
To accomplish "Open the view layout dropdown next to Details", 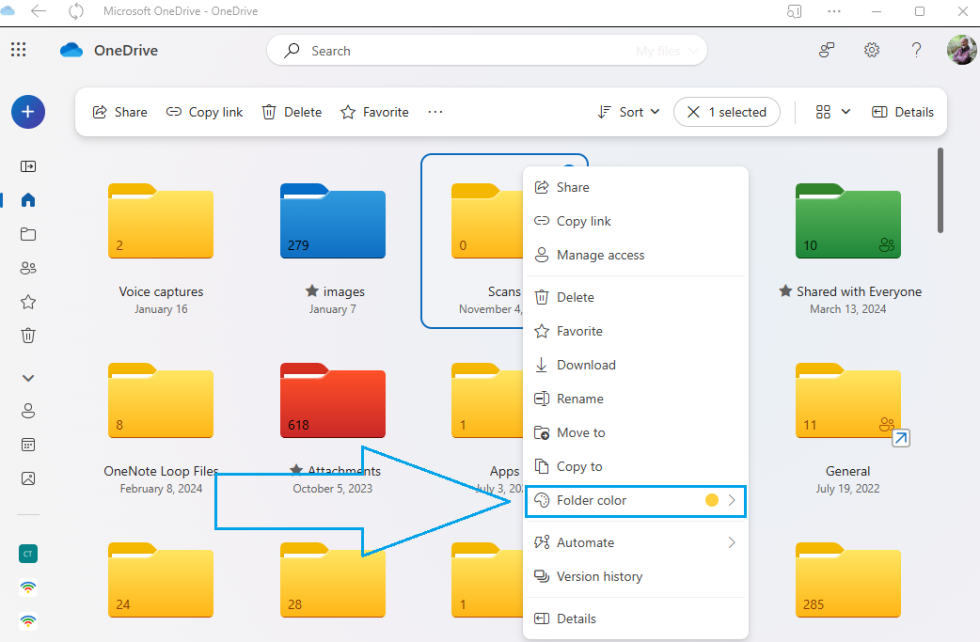I will pos(830,111).
